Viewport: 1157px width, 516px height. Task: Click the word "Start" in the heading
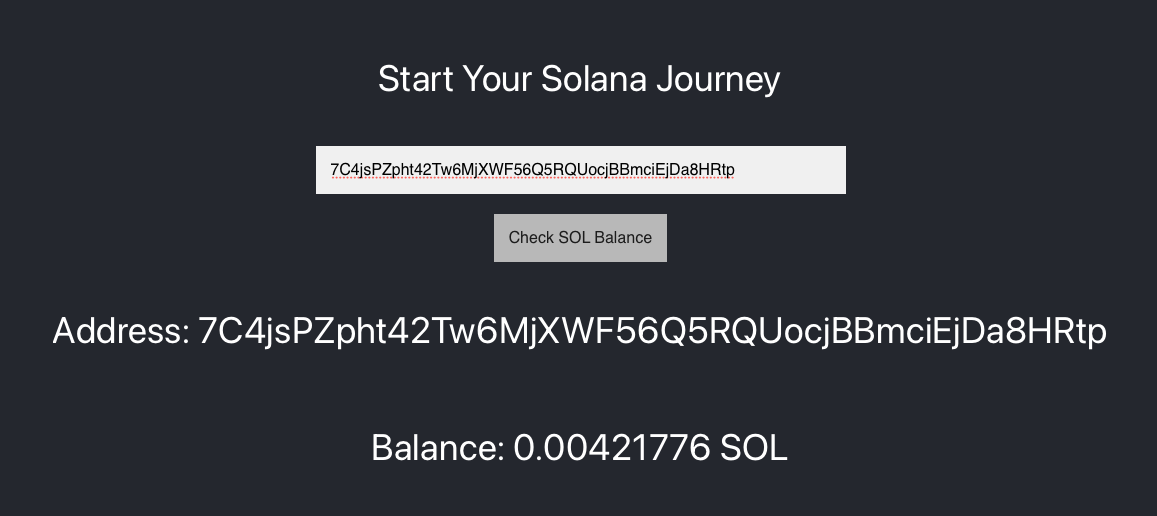415,80
